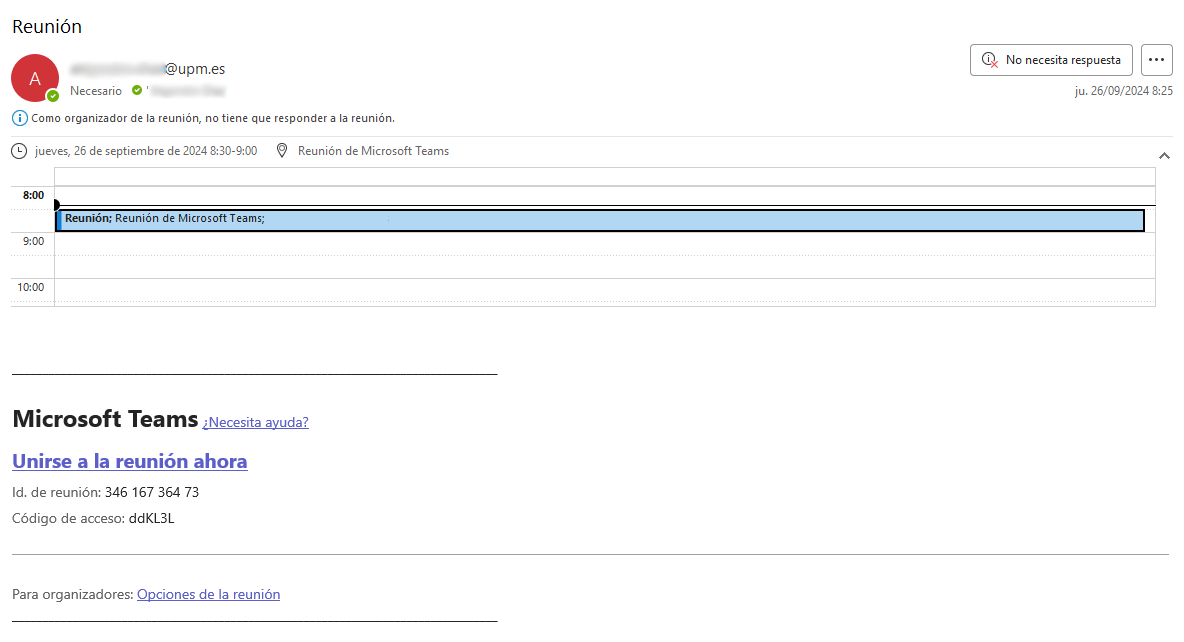Click the 8:00 time label in the calendar
The width and height of the screenshot is (1184, 642).
tap(33, 196)
